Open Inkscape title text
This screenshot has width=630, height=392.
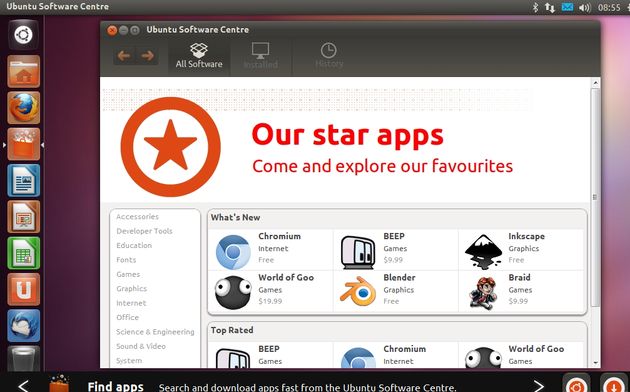[526, 236]
